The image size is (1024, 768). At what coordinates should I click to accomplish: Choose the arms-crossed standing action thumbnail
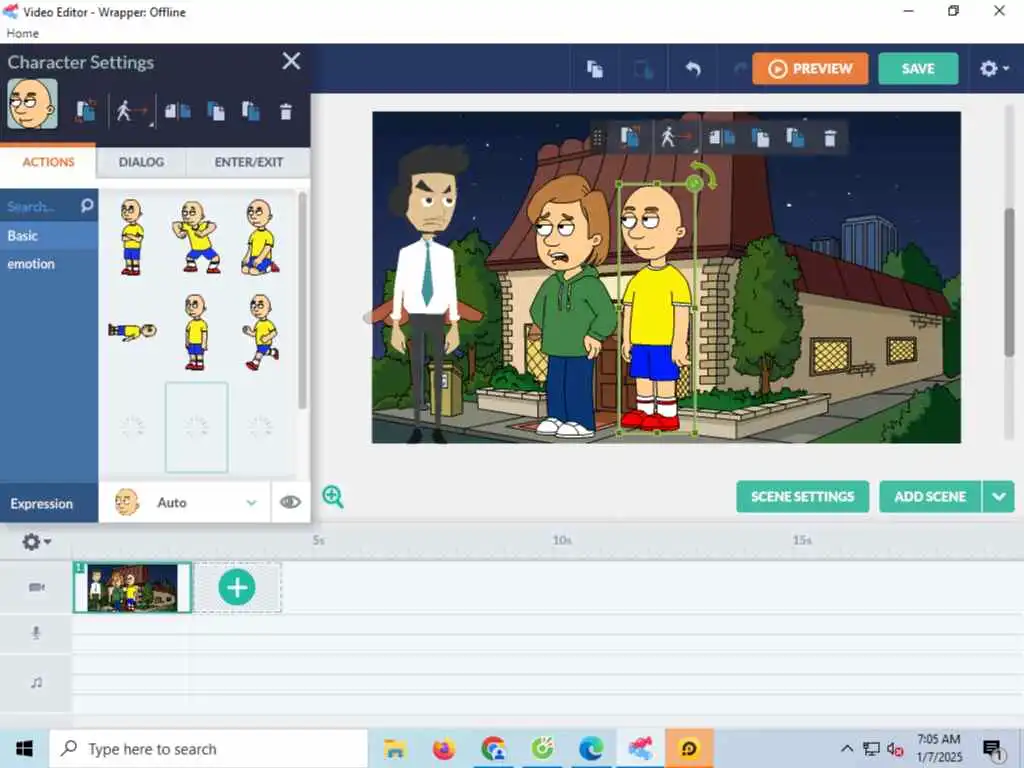tap(132, 237)
